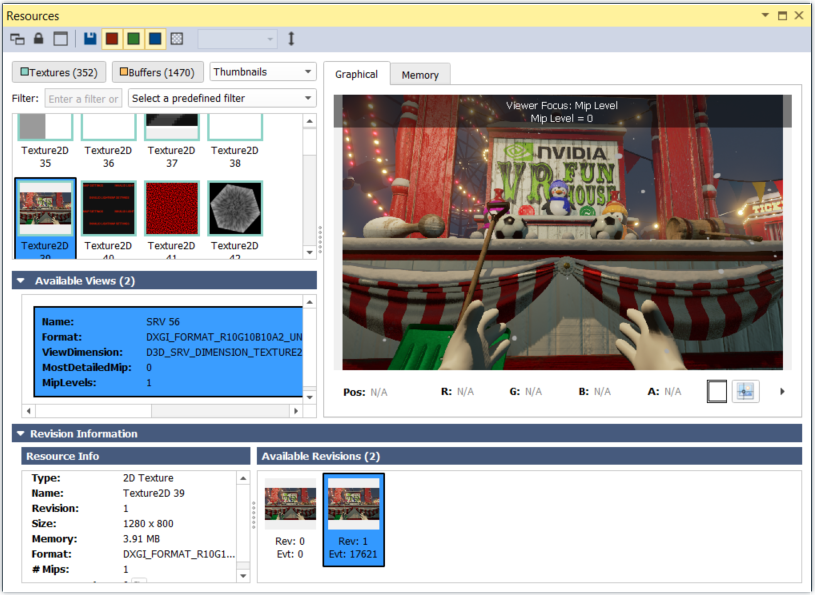This screenshot has width=815, height=595.
Task: Switch to the Memory tab
Action: click(x=420, y=75)
